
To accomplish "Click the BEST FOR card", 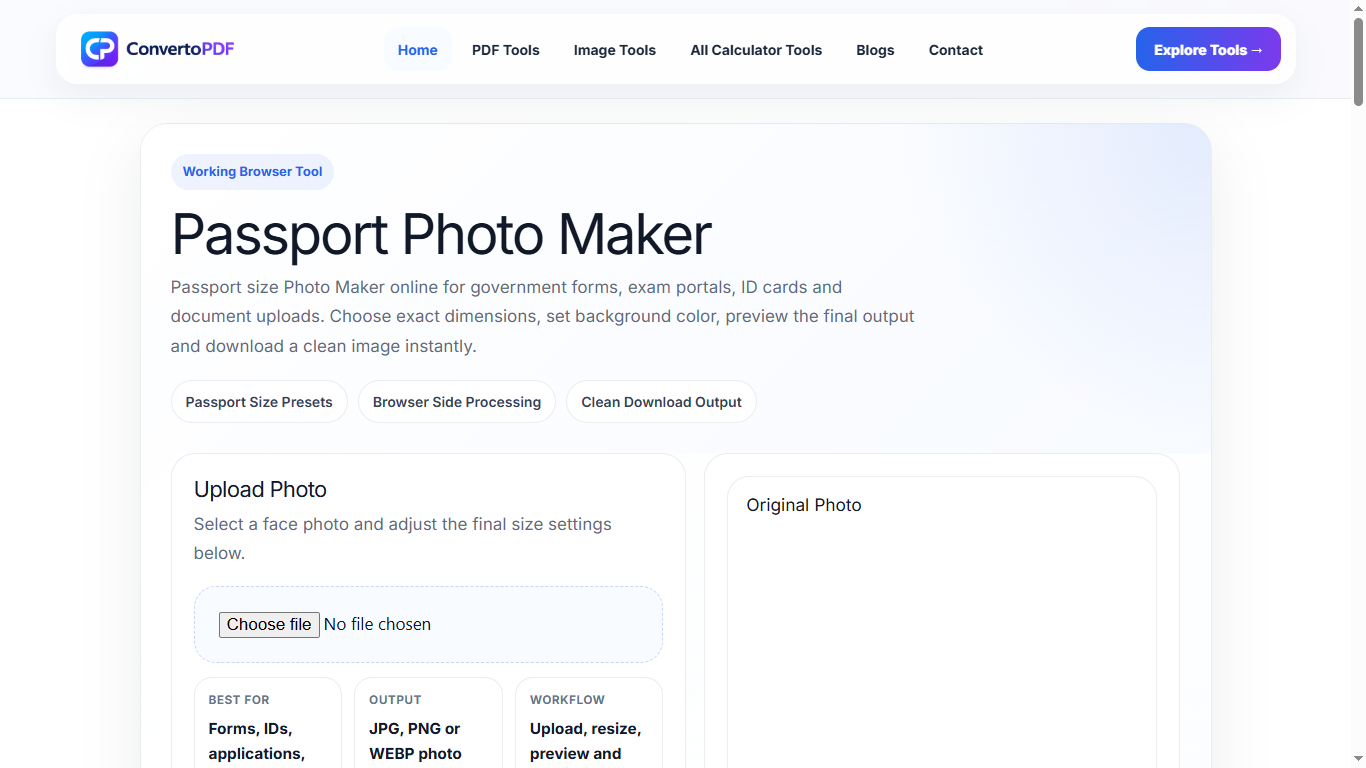I will (x=268, y=723).
